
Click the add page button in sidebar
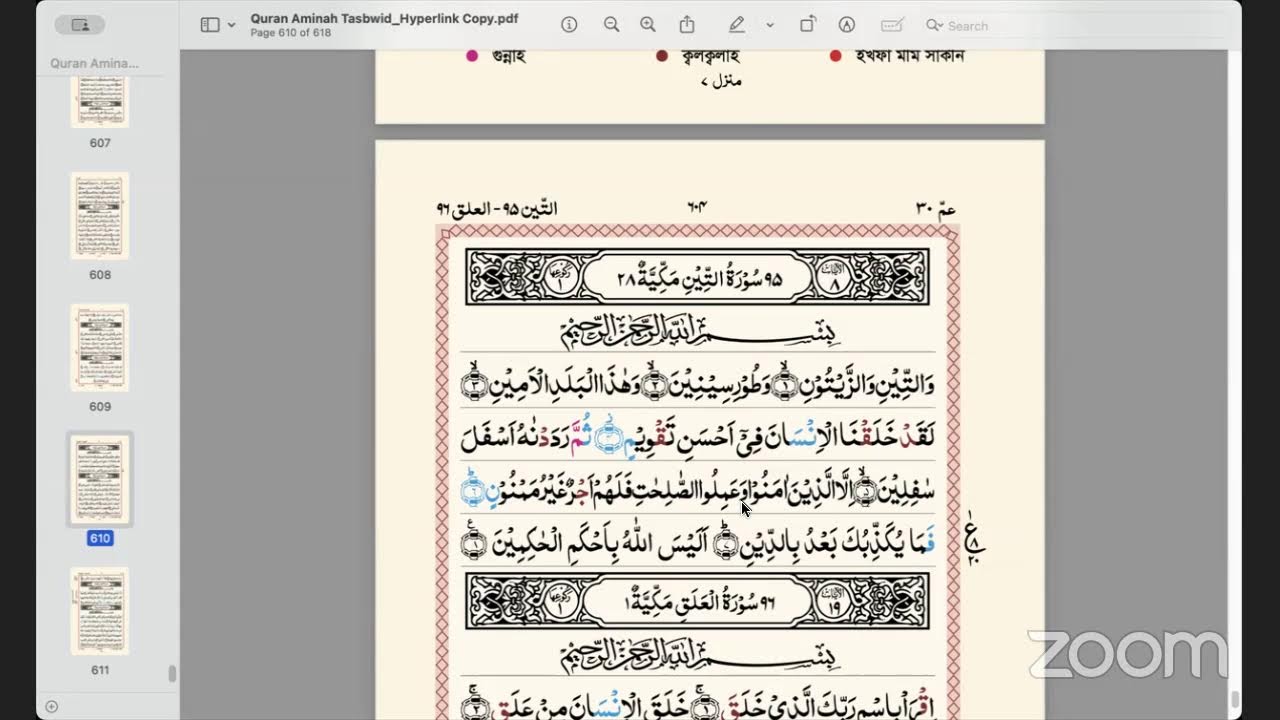click(52, 706)
